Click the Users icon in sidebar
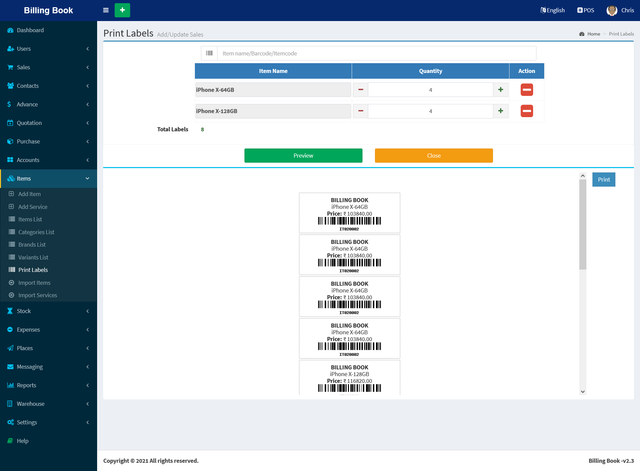Viewport: 640px width, 471px height. (x=10, y=49)
